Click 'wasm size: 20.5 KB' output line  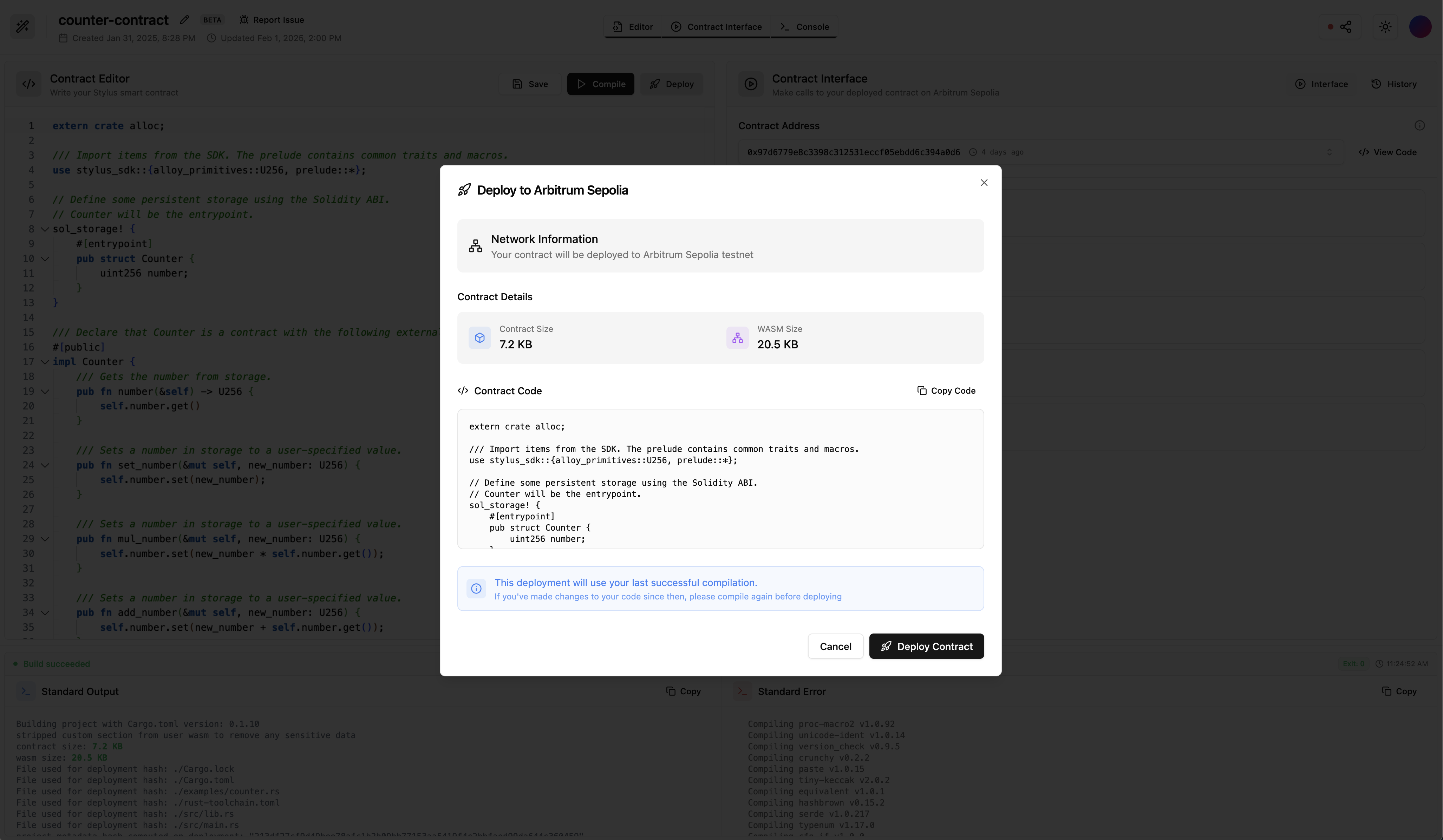[61, 757]
